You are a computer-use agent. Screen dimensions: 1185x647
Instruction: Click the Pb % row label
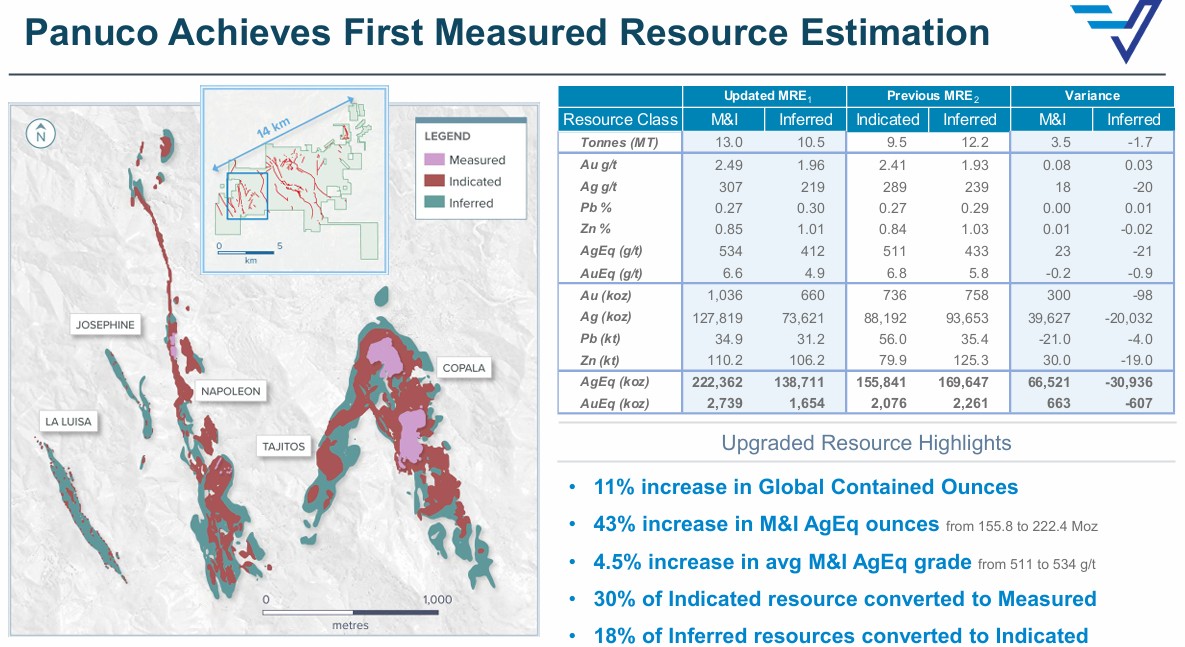coord(596,208)
